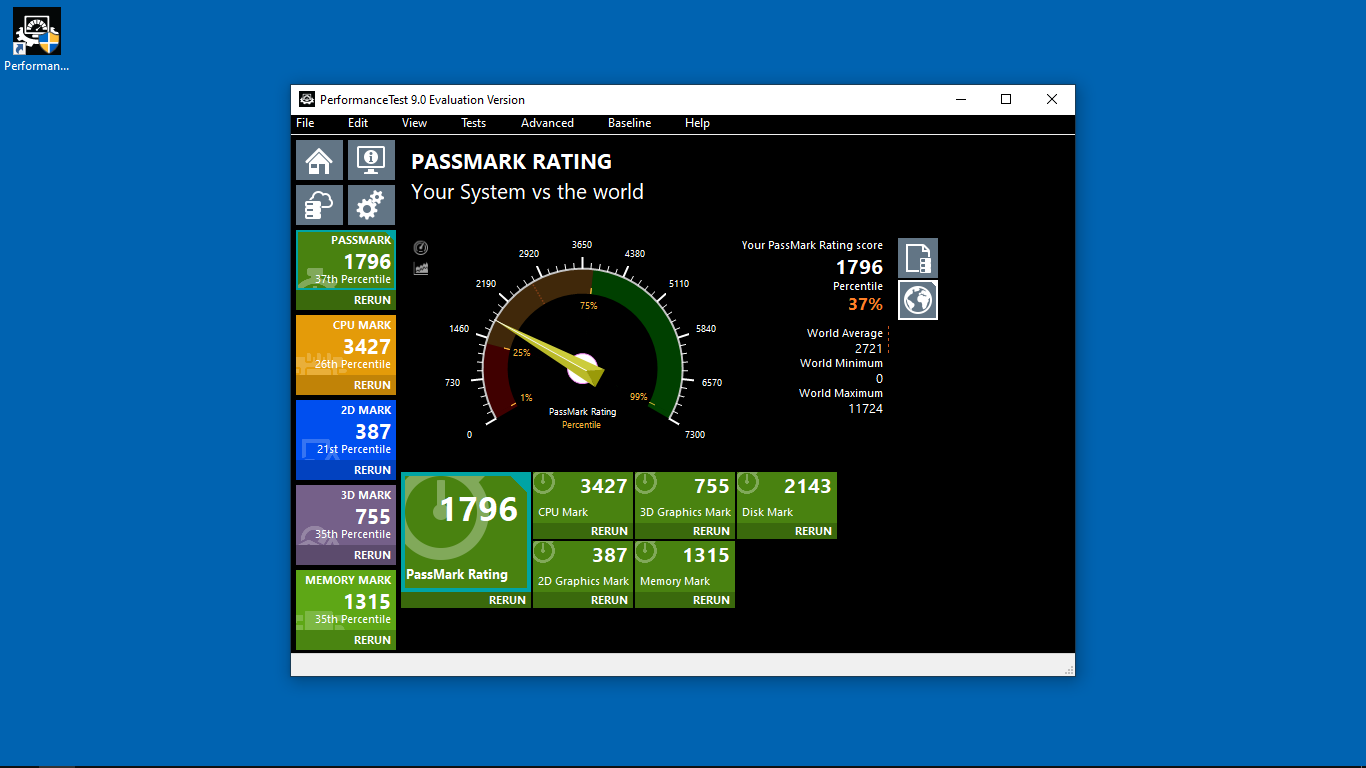Open the Baseline menu
Screen dimensions: 1366x768
[x=629, y=123]
